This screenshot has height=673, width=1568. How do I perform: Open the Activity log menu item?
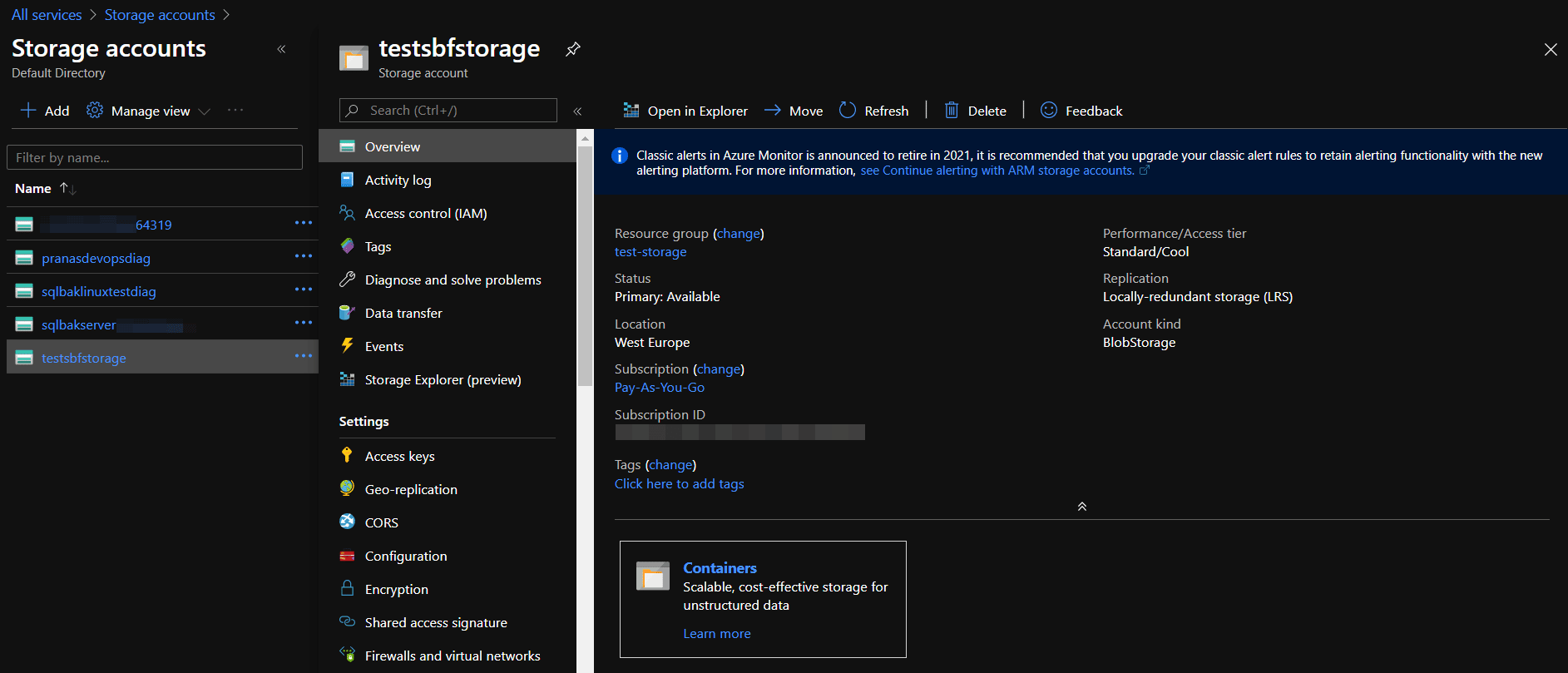point(448,180)
